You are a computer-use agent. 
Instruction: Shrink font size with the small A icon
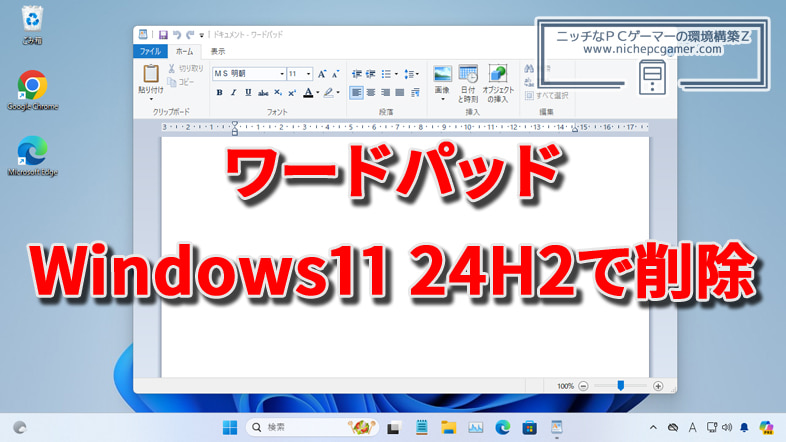335,74
